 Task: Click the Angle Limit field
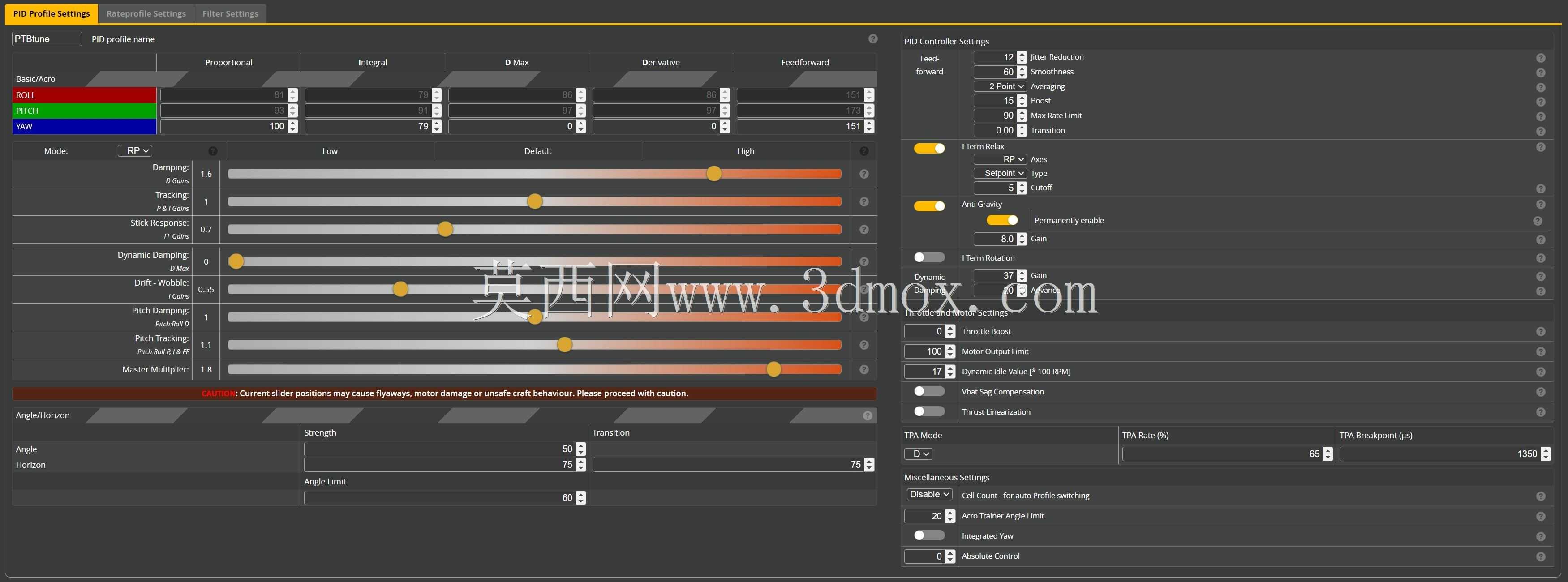(x=445, y=497)
